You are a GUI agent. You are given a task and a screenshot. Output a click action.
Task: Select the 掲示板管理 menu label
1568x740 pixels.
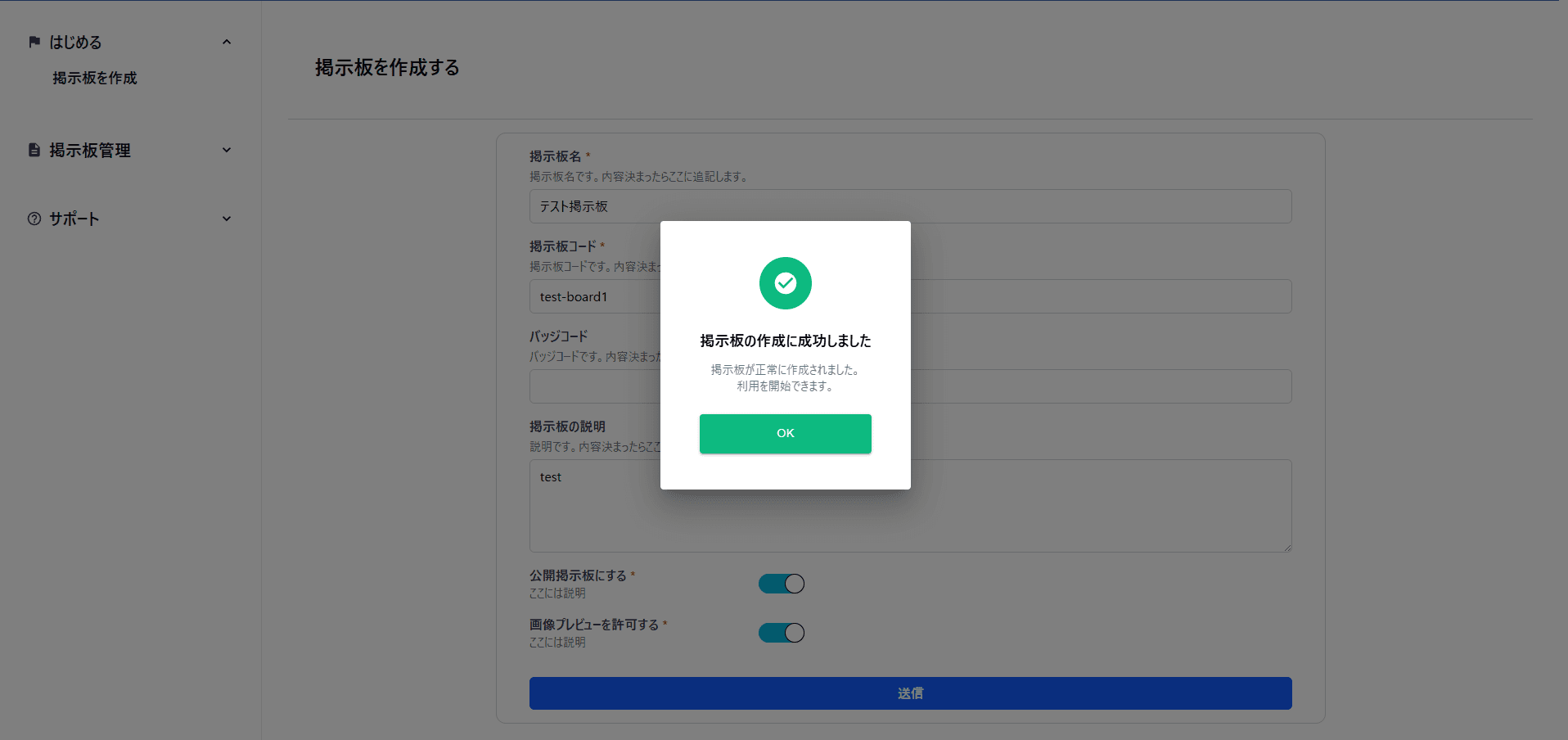pos(90,150)
